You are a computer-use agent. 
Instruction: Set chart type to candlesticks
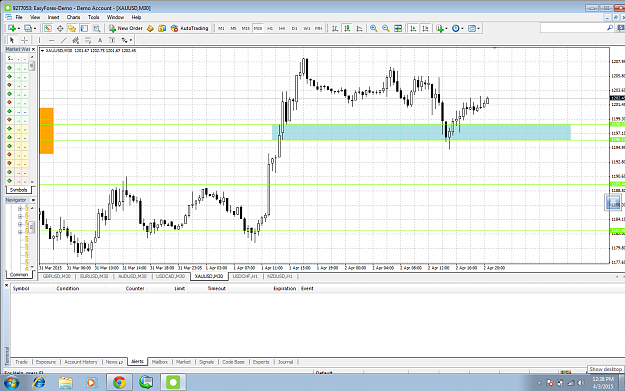coord(347,28)
